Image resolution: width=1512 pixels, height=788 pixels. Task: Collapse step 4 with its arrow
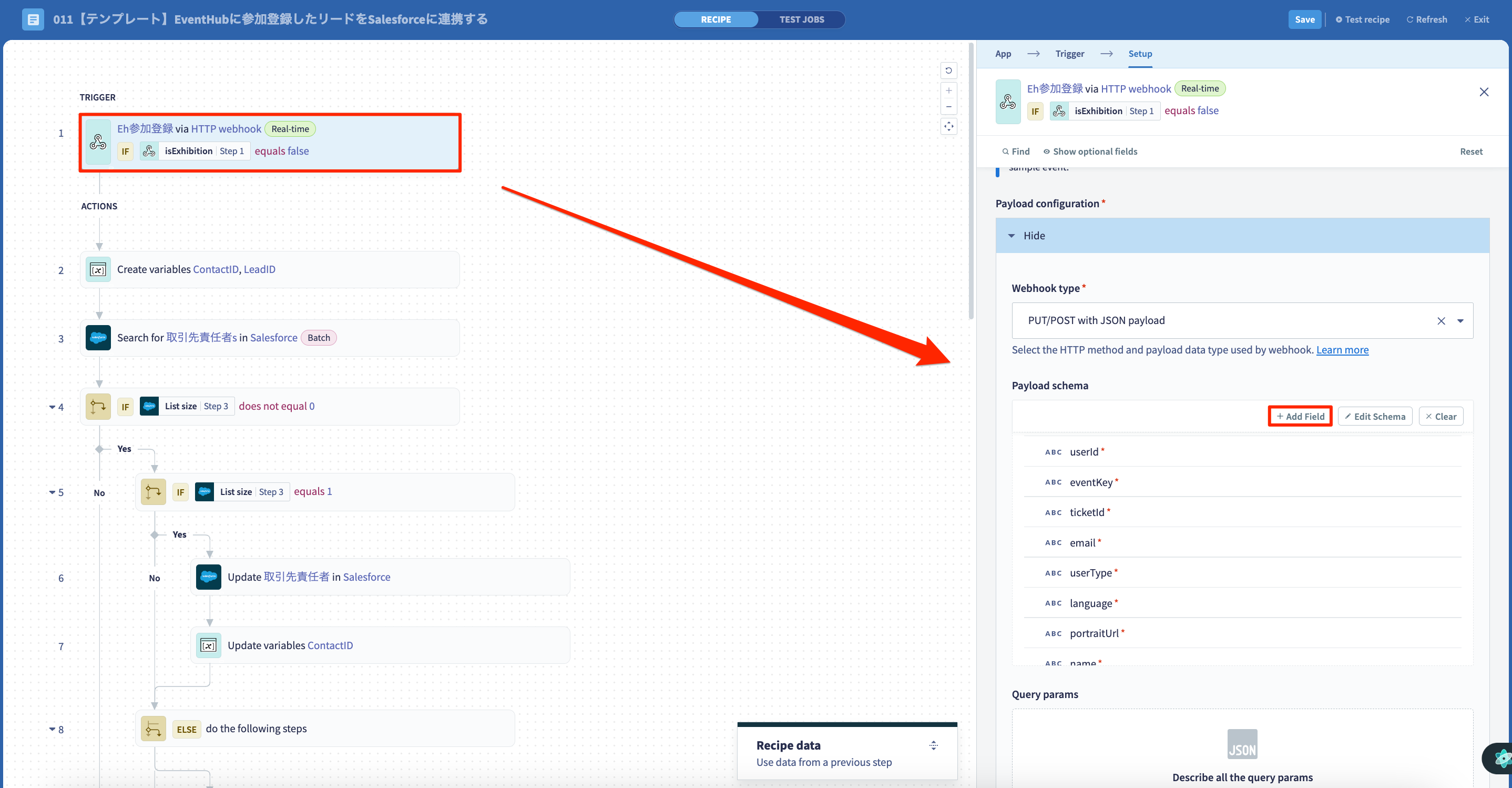coord(52,407)
